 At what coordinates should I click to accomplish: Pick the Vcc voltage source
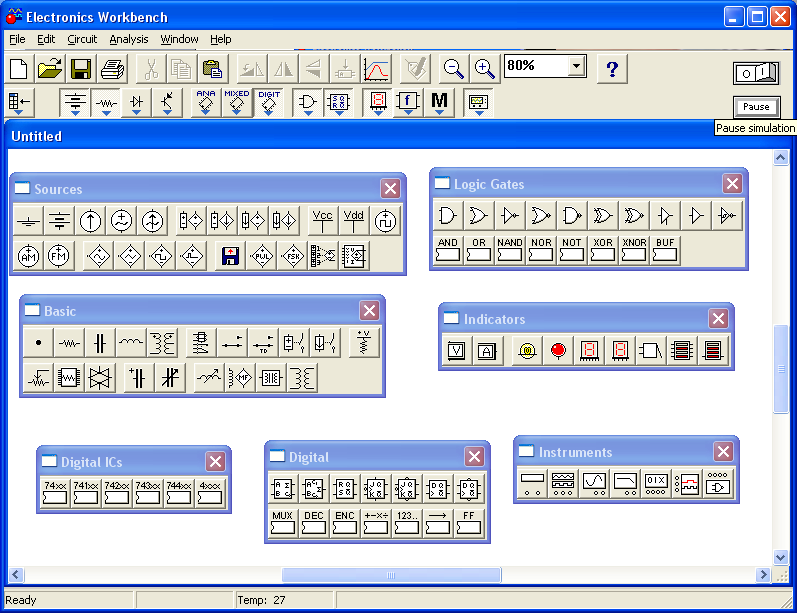click(x=322, y=221)
